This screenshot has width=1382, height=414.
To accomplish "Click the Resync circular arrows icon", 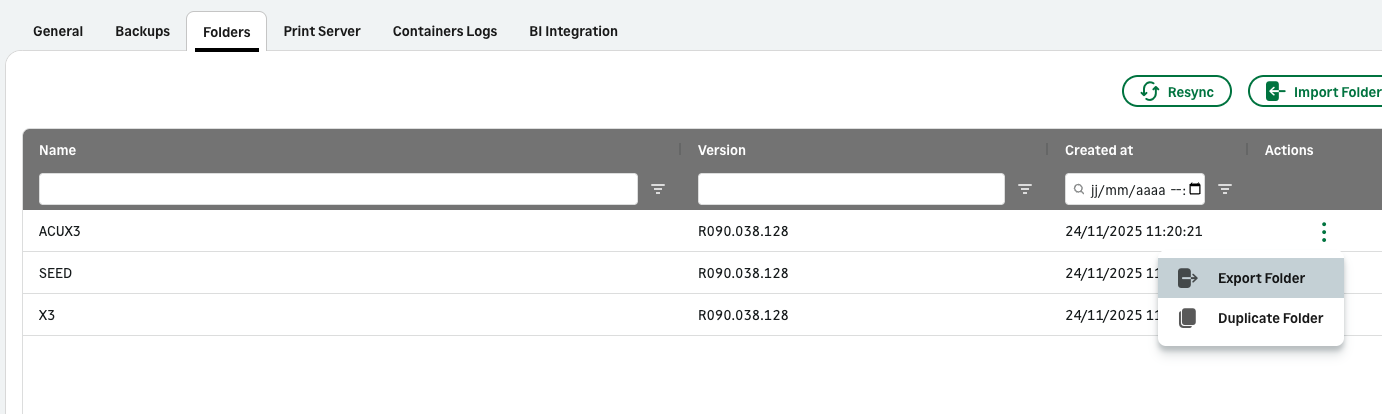I will click(x=1150, y=92).
